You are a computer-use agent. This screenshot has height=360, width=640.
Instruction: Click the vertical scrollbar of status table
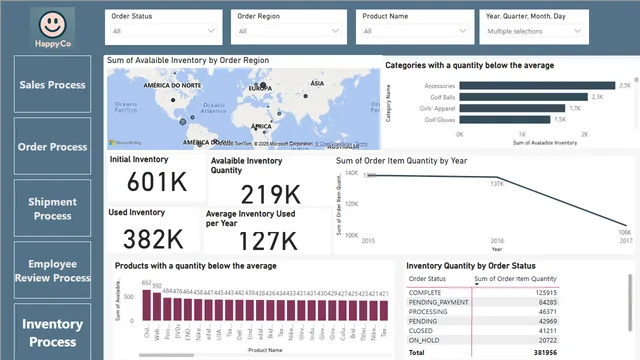point(630,302)
